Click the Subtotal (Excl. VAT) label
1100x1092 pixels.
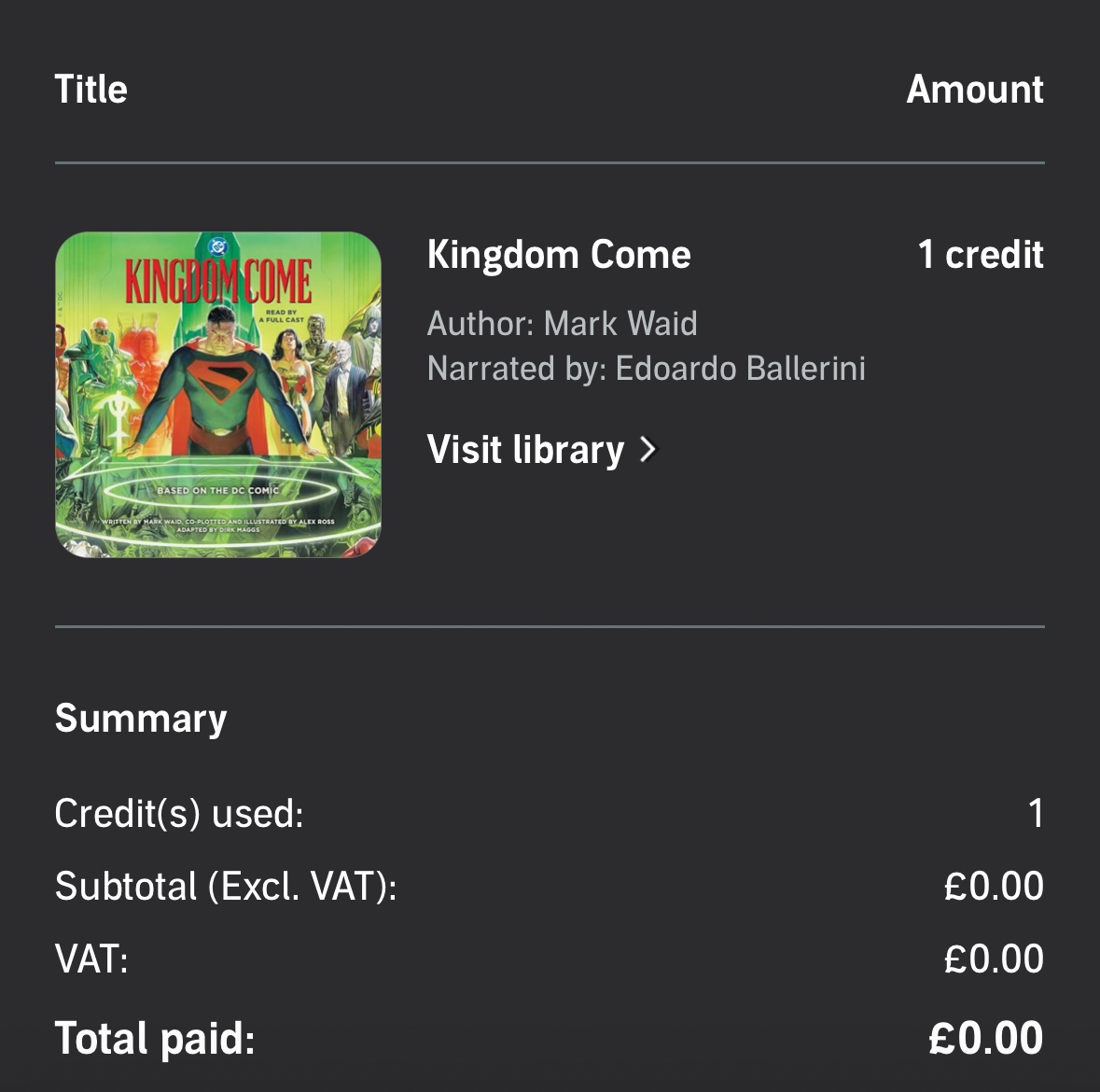[226, 887]
